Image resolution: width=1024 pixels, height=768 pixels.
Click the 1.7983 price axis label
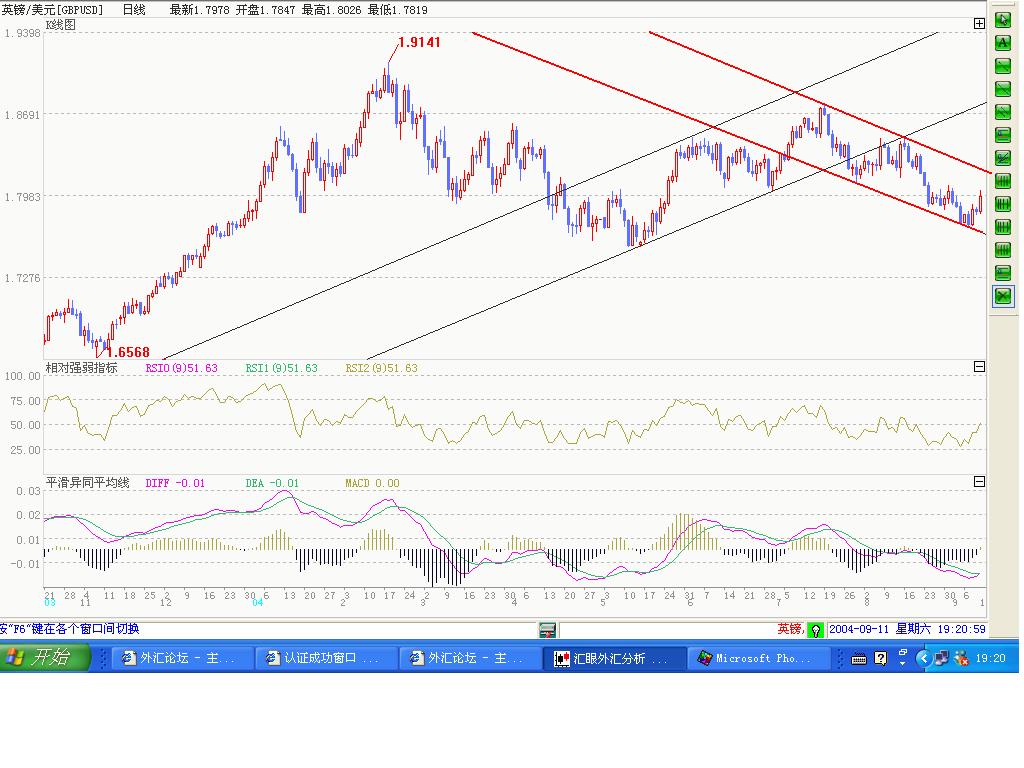coord(22,197)
